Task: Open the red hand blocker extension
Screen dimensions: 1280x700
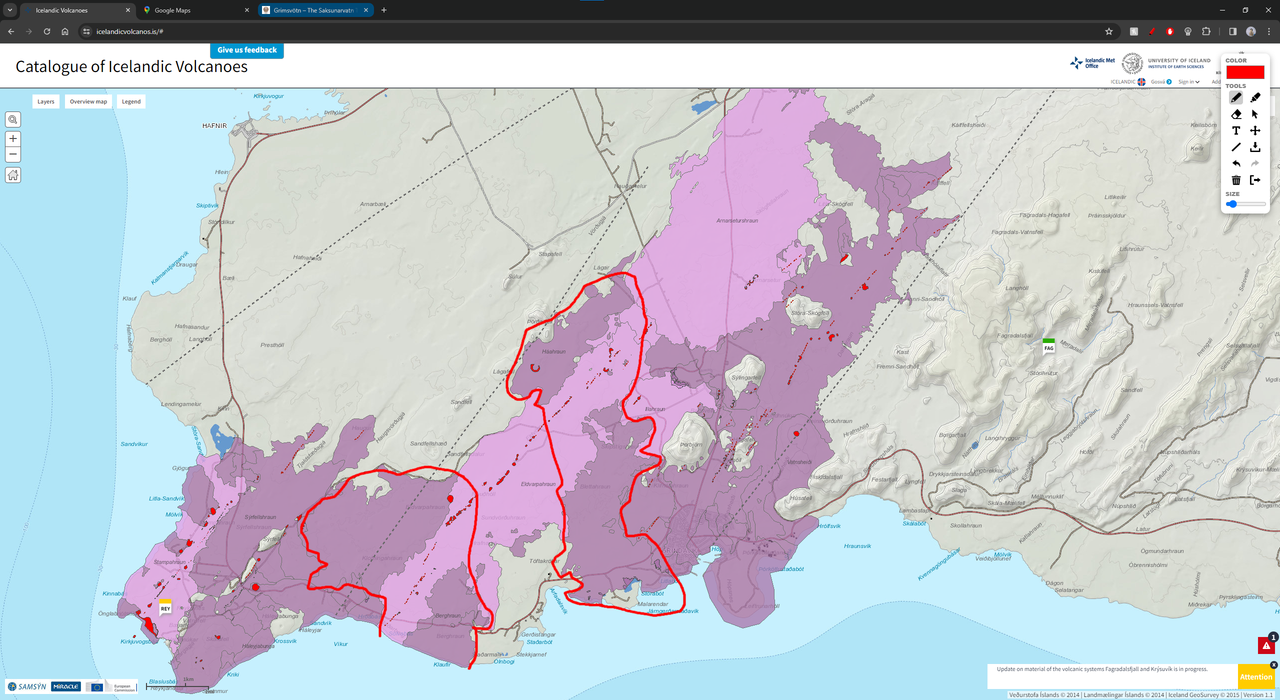Action: coord(1169,31)
